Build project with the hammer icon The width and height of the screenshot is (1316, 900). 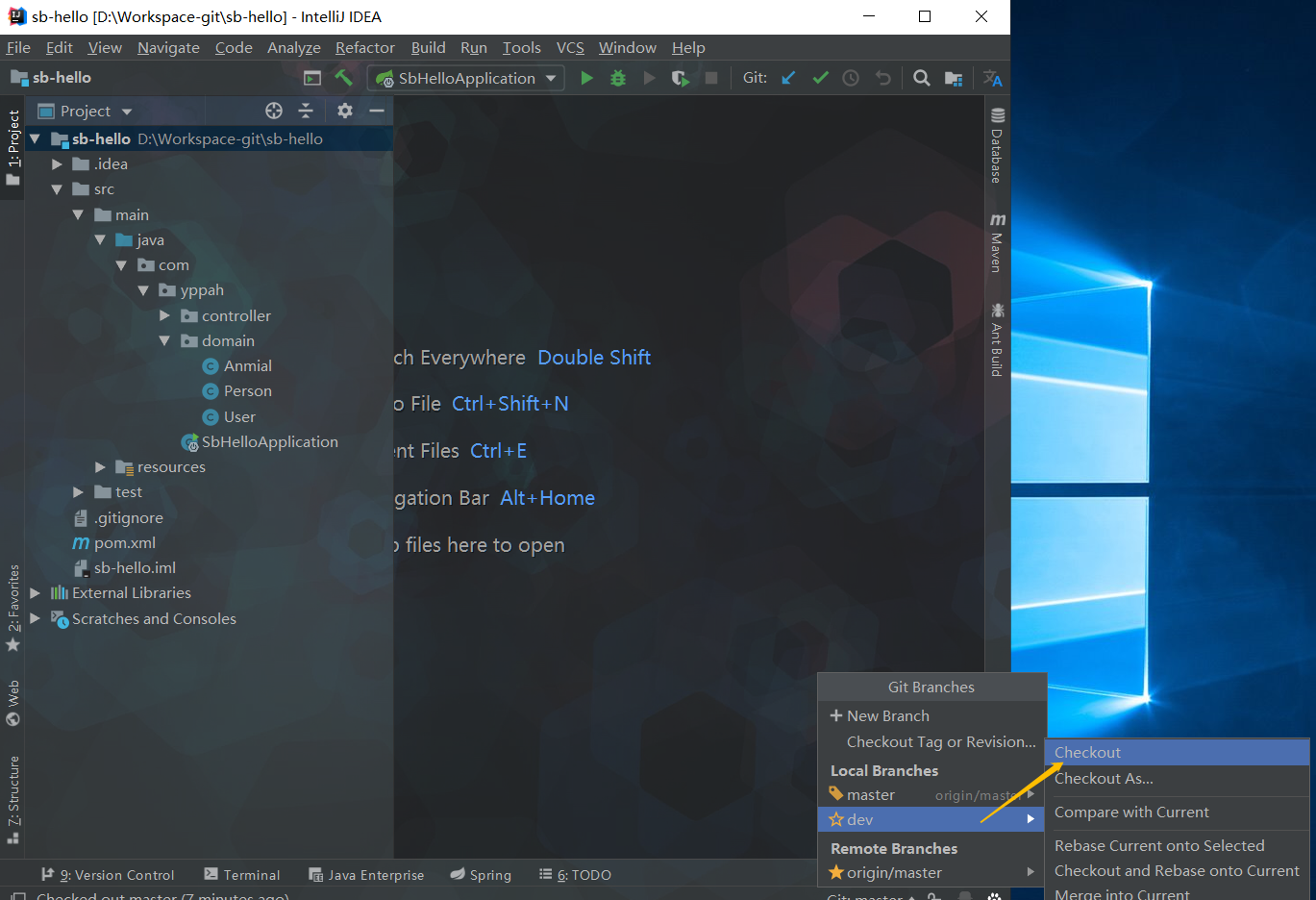point(343,78)
